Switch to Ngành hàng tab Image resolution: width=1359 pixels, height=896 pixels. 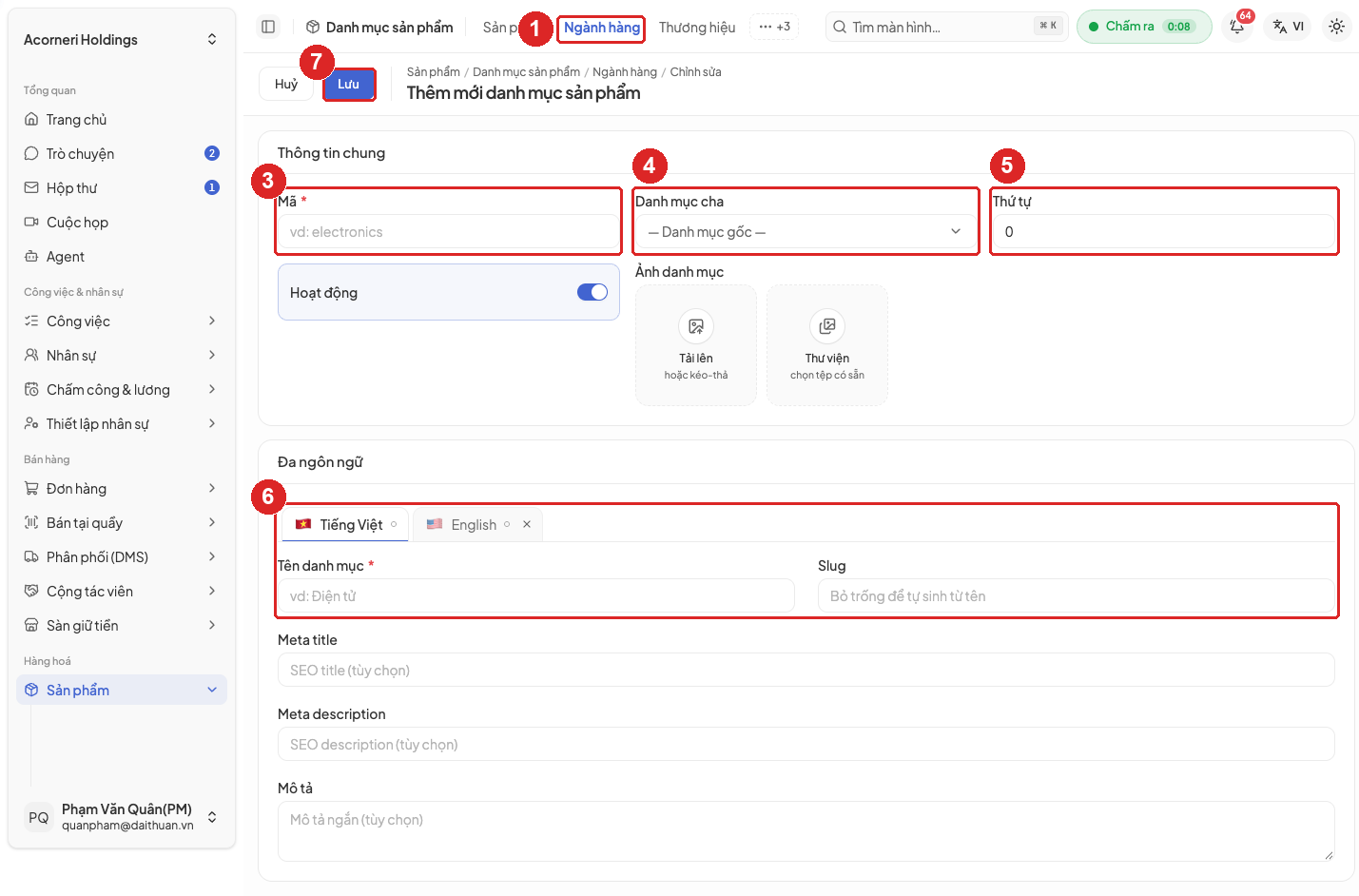click(x=602, y=28)
